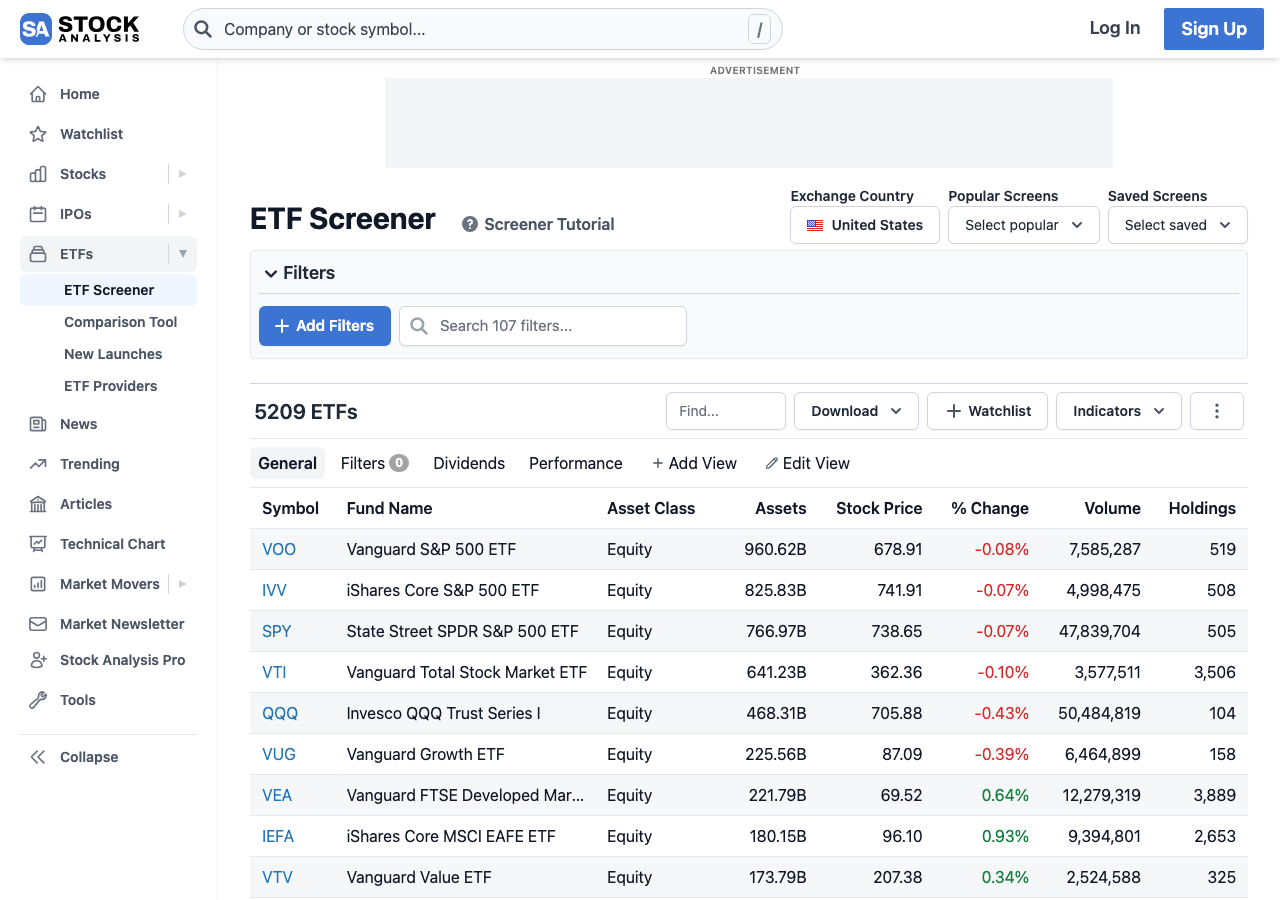
Task: Open the VOO symbol link
Action: tap(279, 549)
